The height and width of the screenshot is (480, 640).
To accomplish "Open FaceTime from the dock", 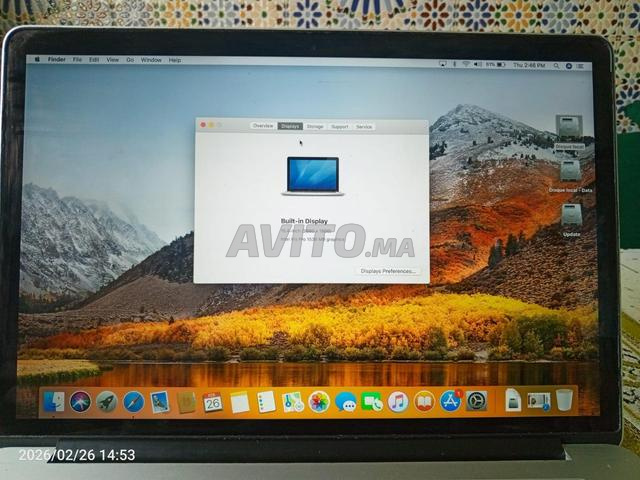I will (372, 402).
